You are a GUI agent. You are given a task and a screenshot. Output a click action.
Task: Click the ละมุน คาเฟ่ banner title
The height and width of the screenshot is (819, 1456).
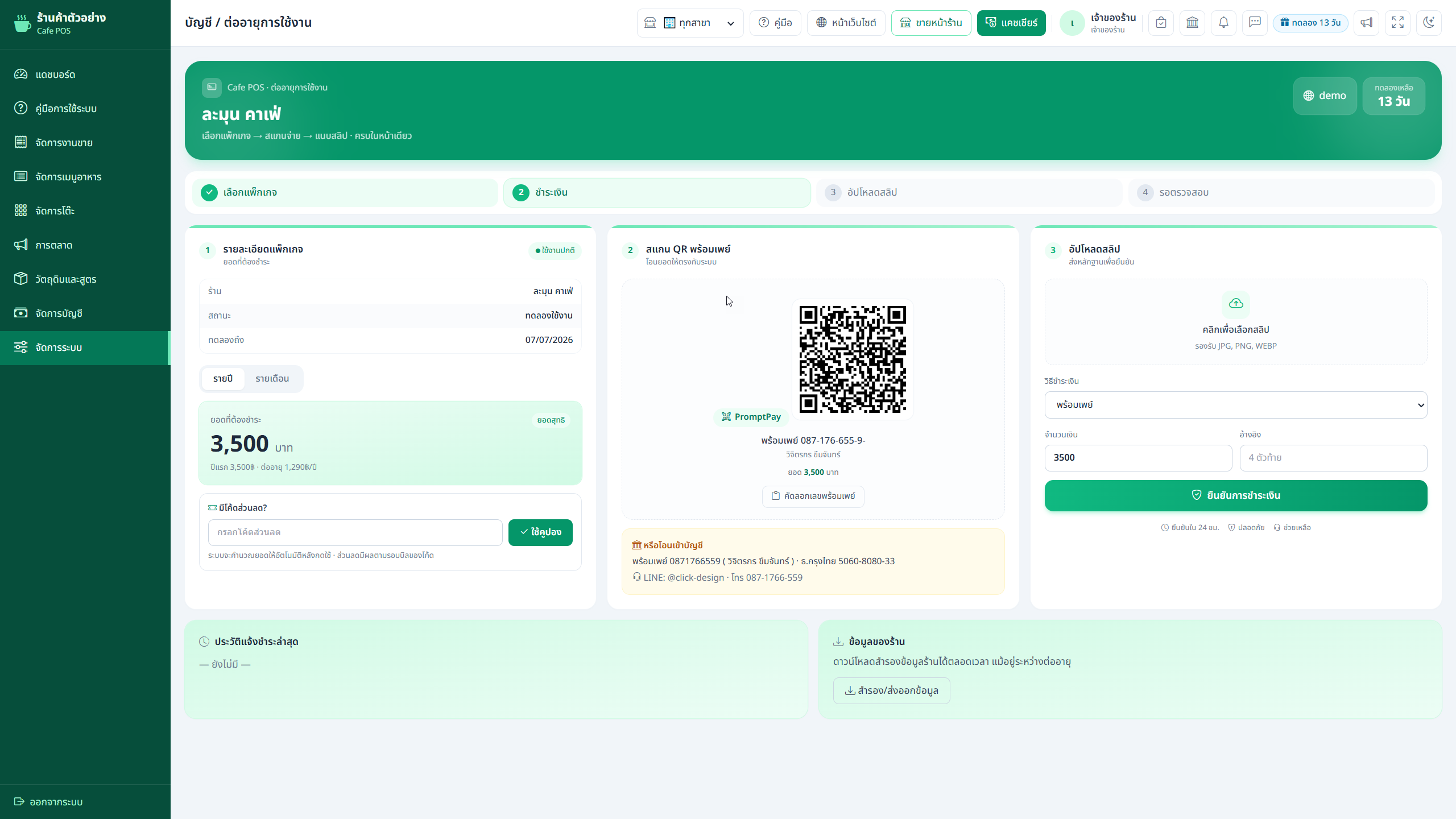(x=241, y=114)
